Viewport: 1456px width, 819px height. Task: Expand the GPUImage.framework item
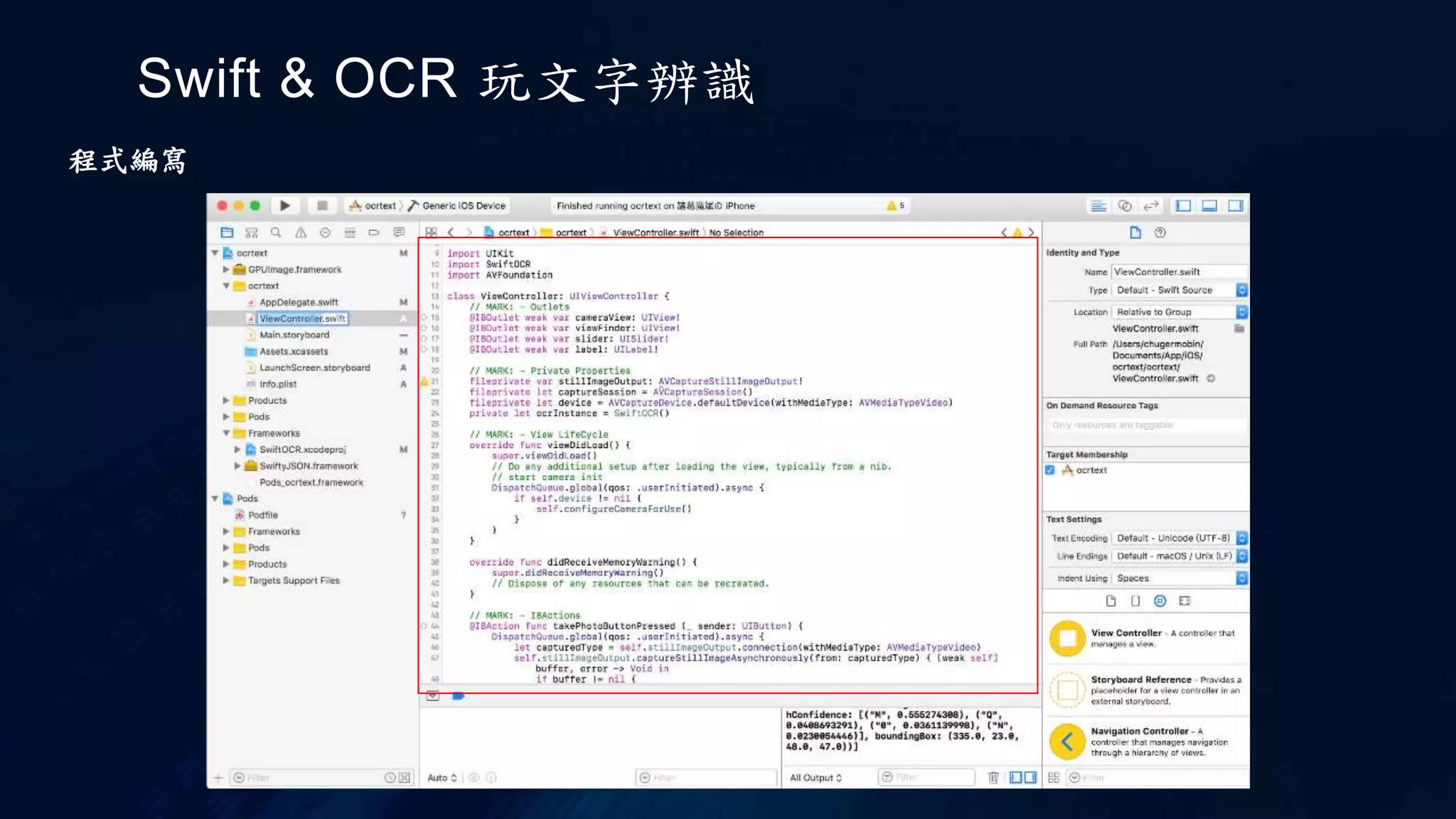(x=226, y=269)
